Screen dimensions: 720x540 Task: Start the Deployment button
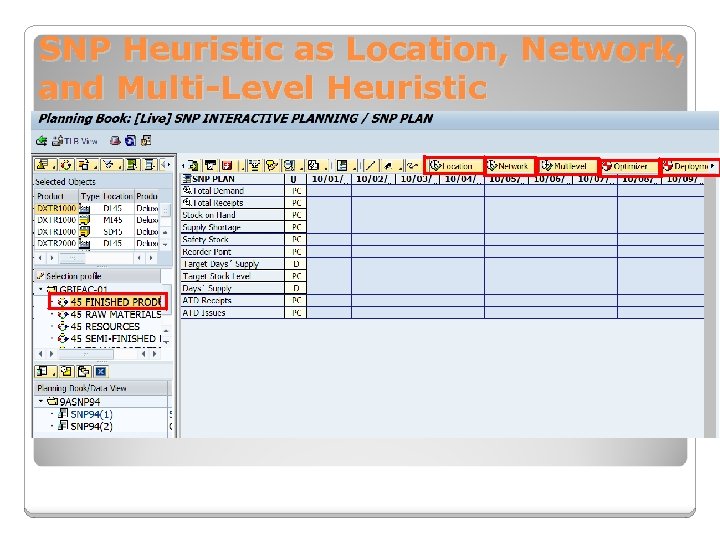point(687,167)
